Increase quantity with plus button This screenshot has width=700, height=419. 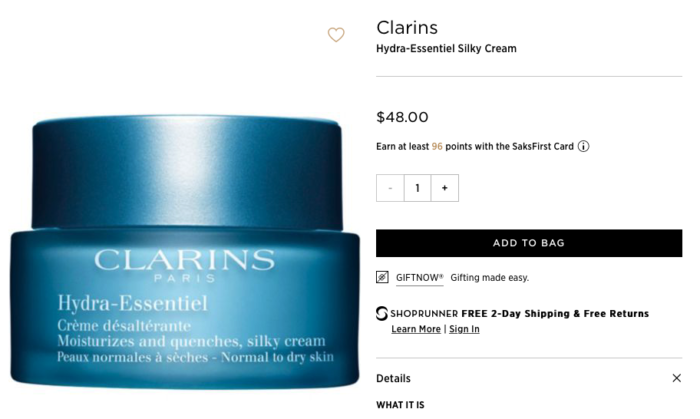coord(445,188)
